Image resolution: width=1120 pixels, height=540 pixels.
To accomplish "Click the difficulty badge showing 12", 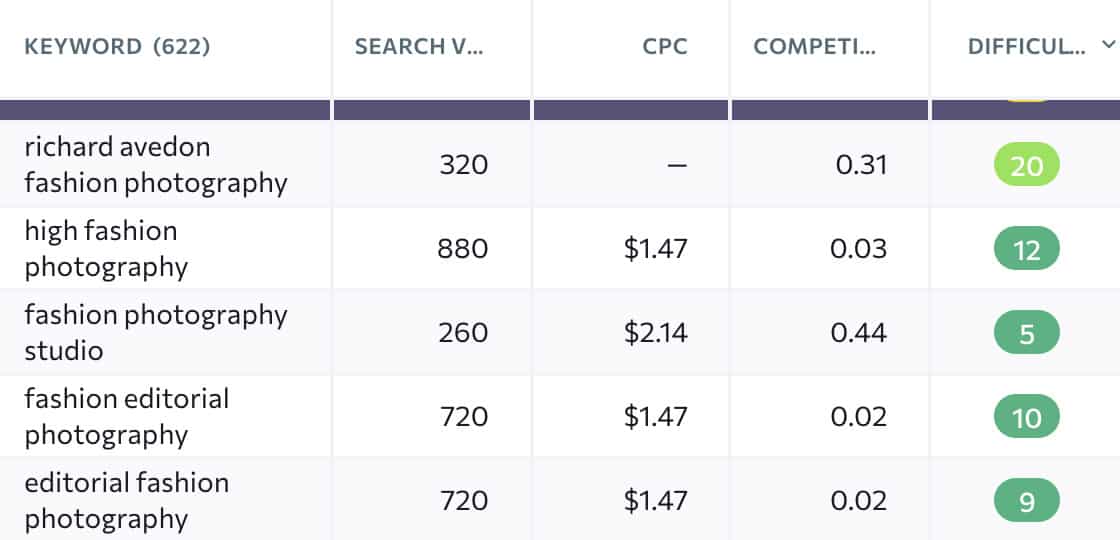I will (1026, 250).
